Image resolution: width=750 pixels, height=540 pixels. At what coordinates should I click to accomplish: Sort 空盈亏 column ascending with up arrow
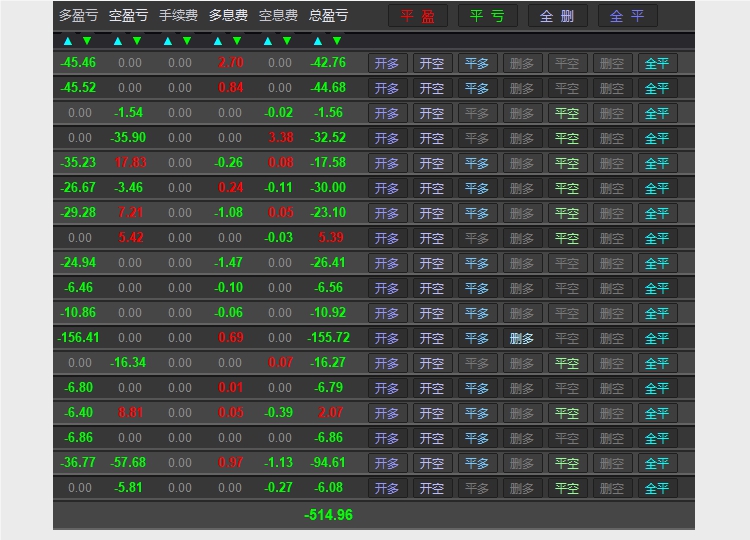coord(118,41)
